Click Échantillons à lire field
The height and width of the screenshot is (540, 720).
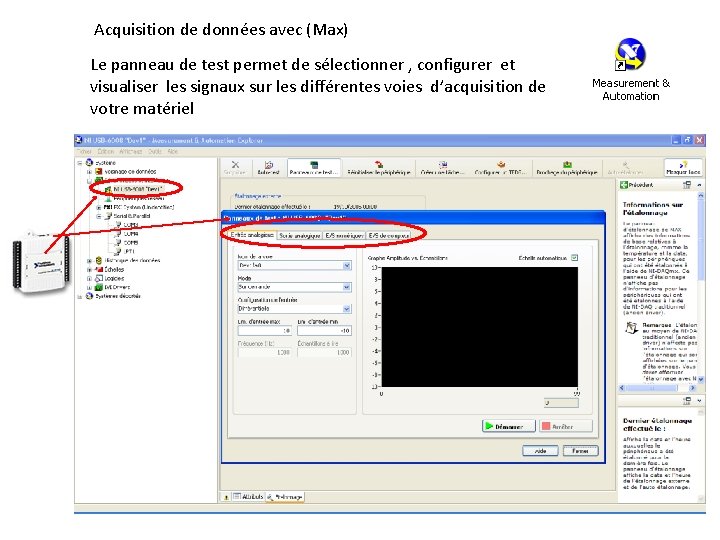(324, 352)
